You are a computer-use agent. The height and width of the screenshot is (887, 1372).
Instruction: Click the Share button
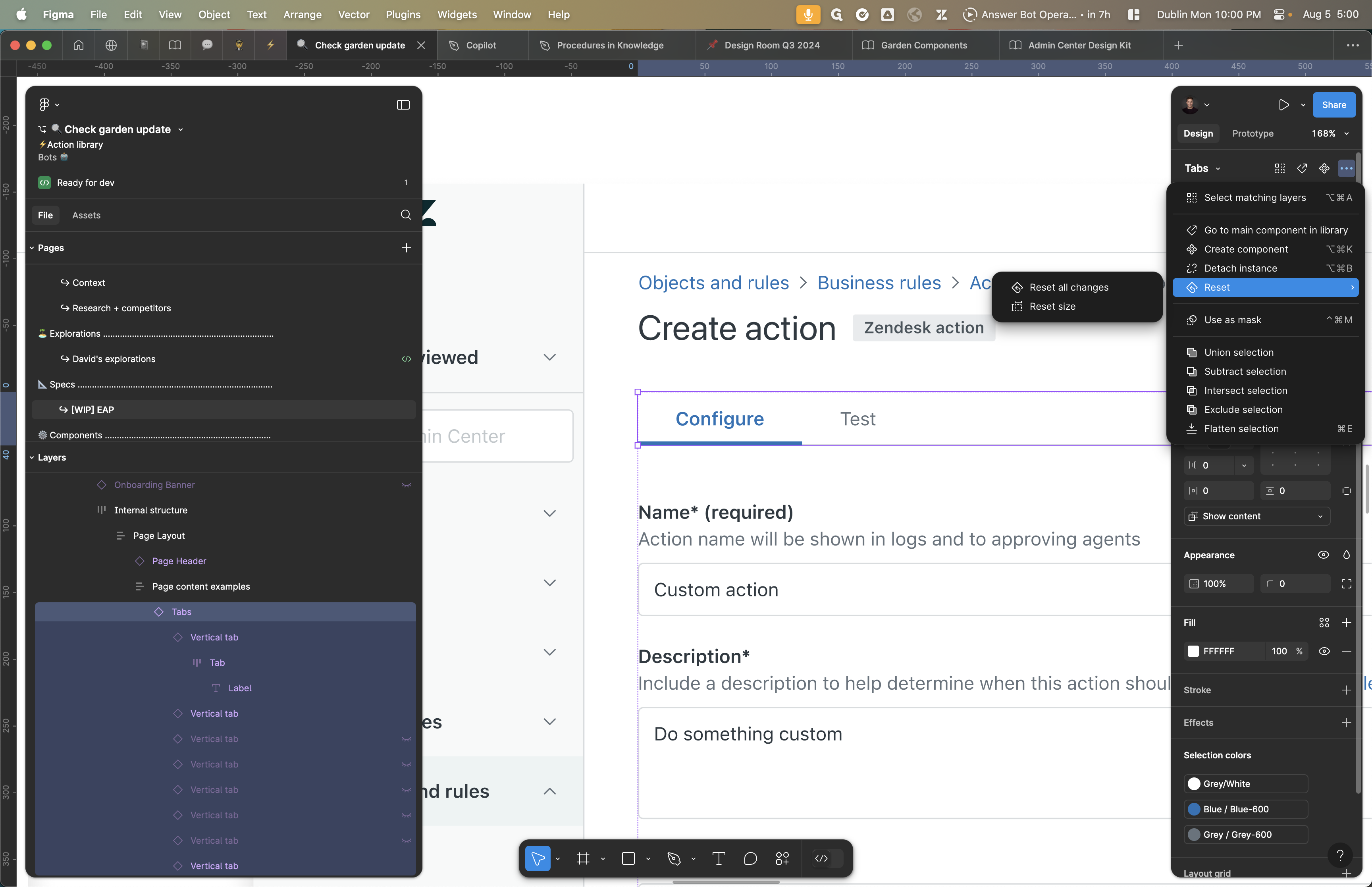[x=1334, y=105]
